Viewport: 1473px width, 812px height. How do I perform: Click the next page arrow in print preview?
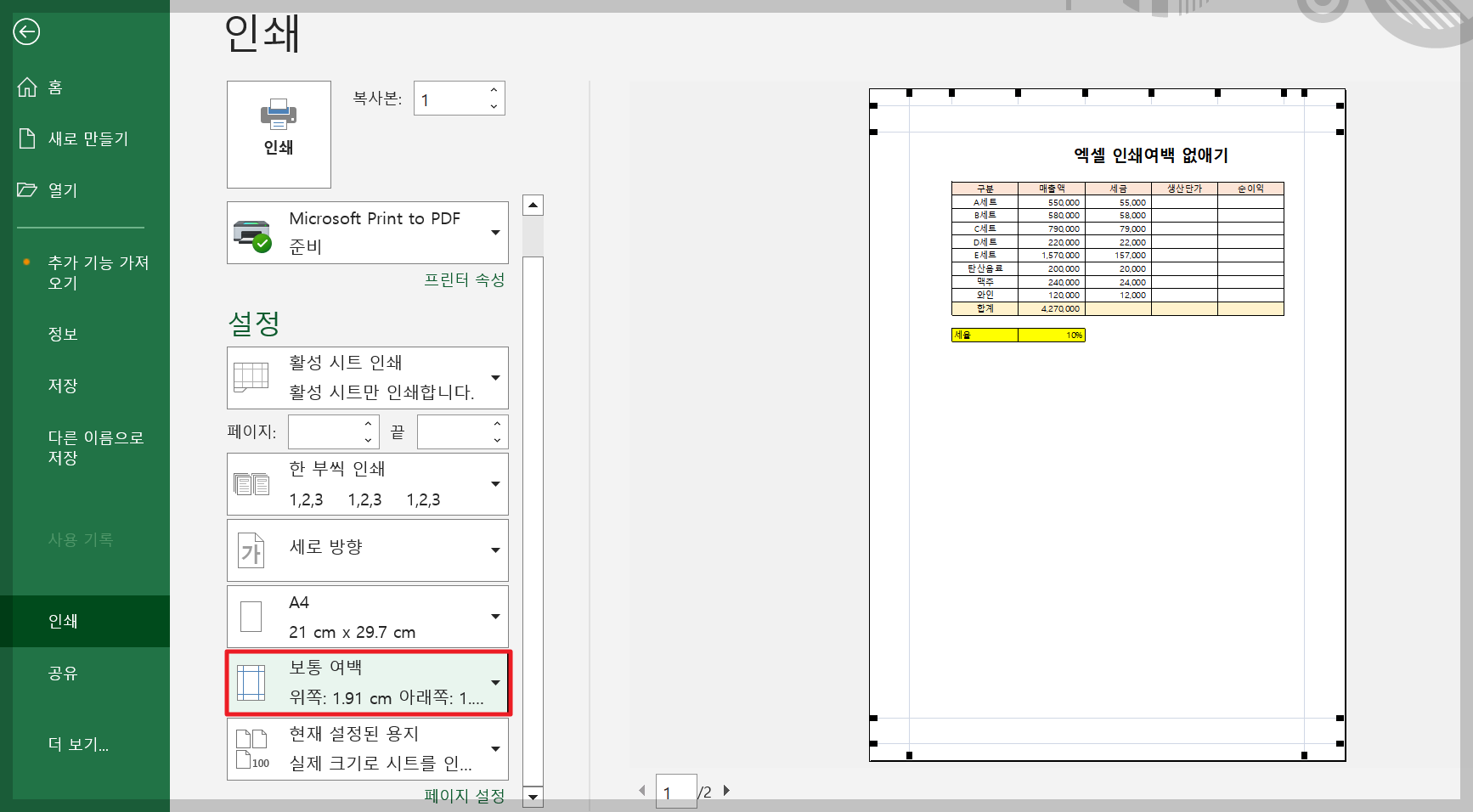point(726,790)
